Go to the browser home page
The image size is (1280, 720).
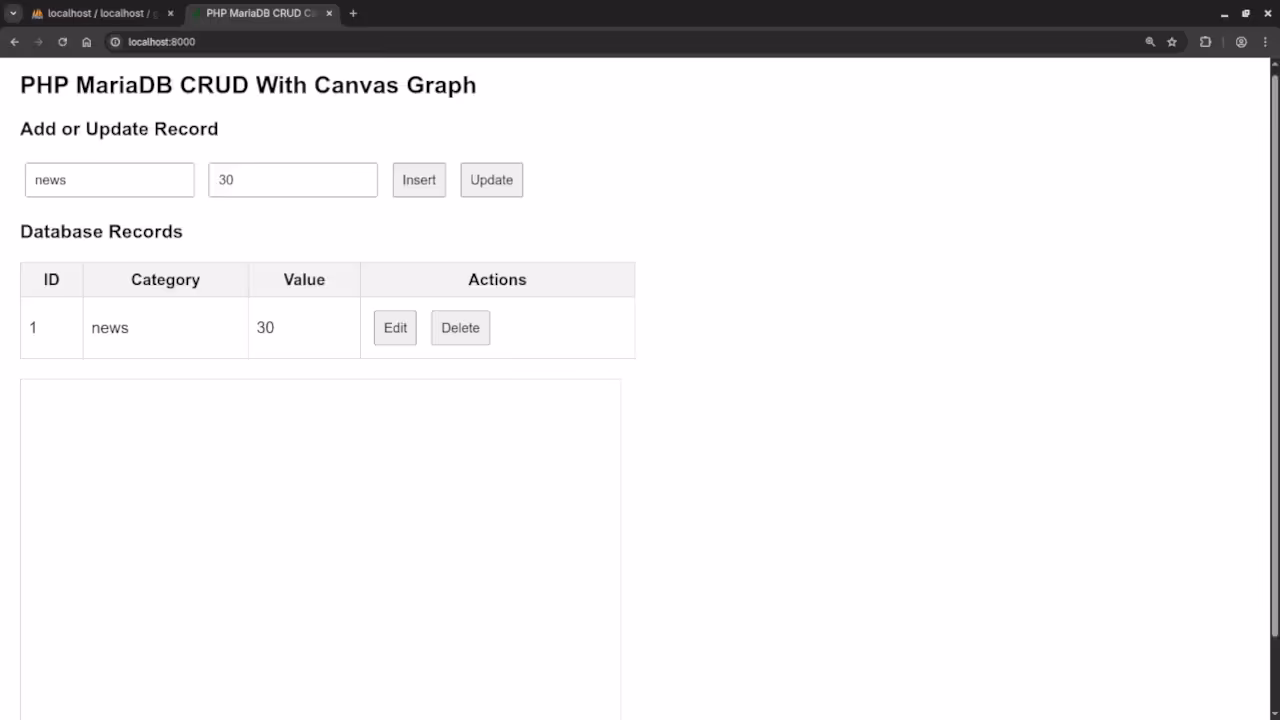tap(87, 42)
